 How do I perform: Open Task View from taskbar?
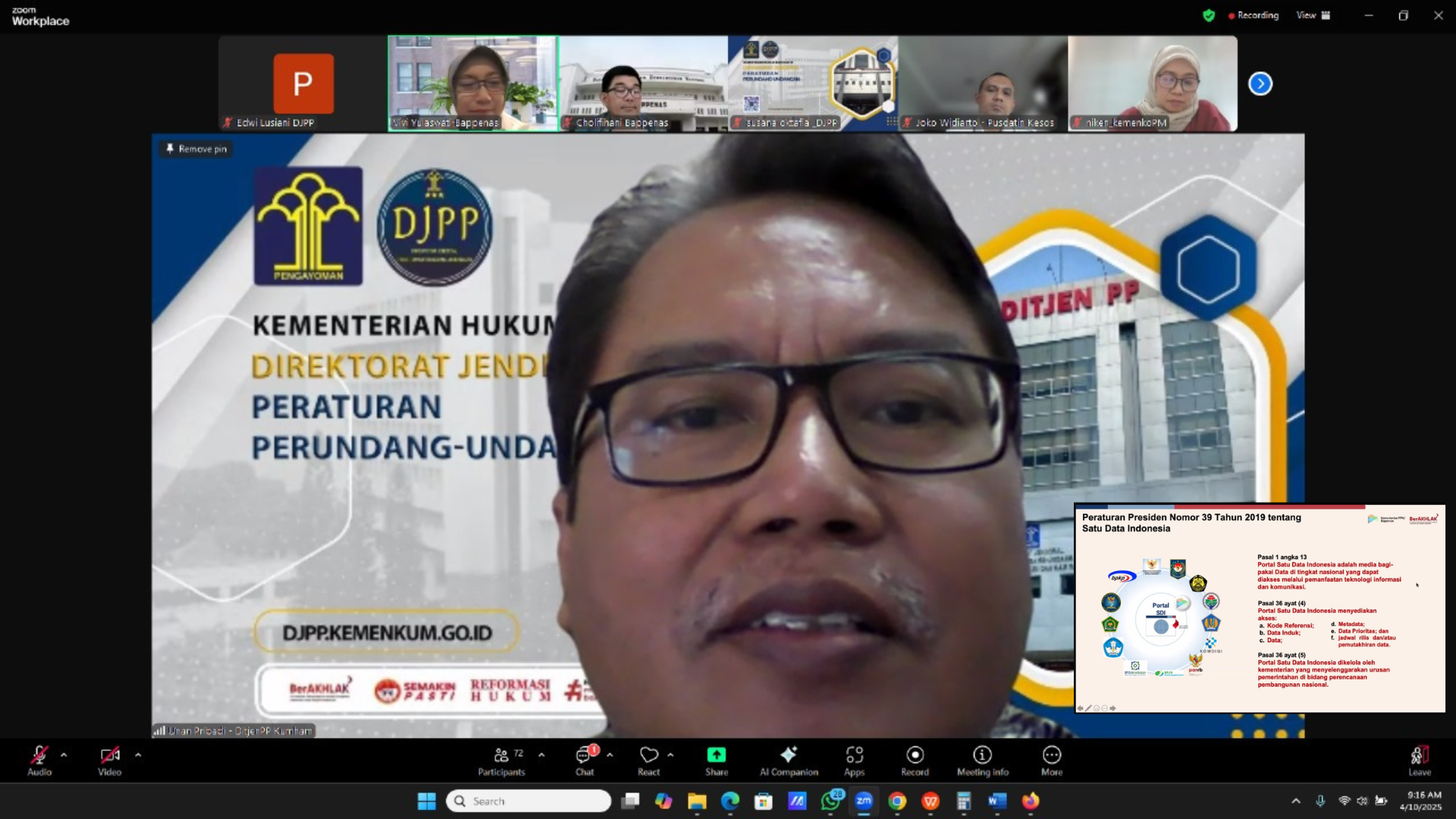coord(630,801)
